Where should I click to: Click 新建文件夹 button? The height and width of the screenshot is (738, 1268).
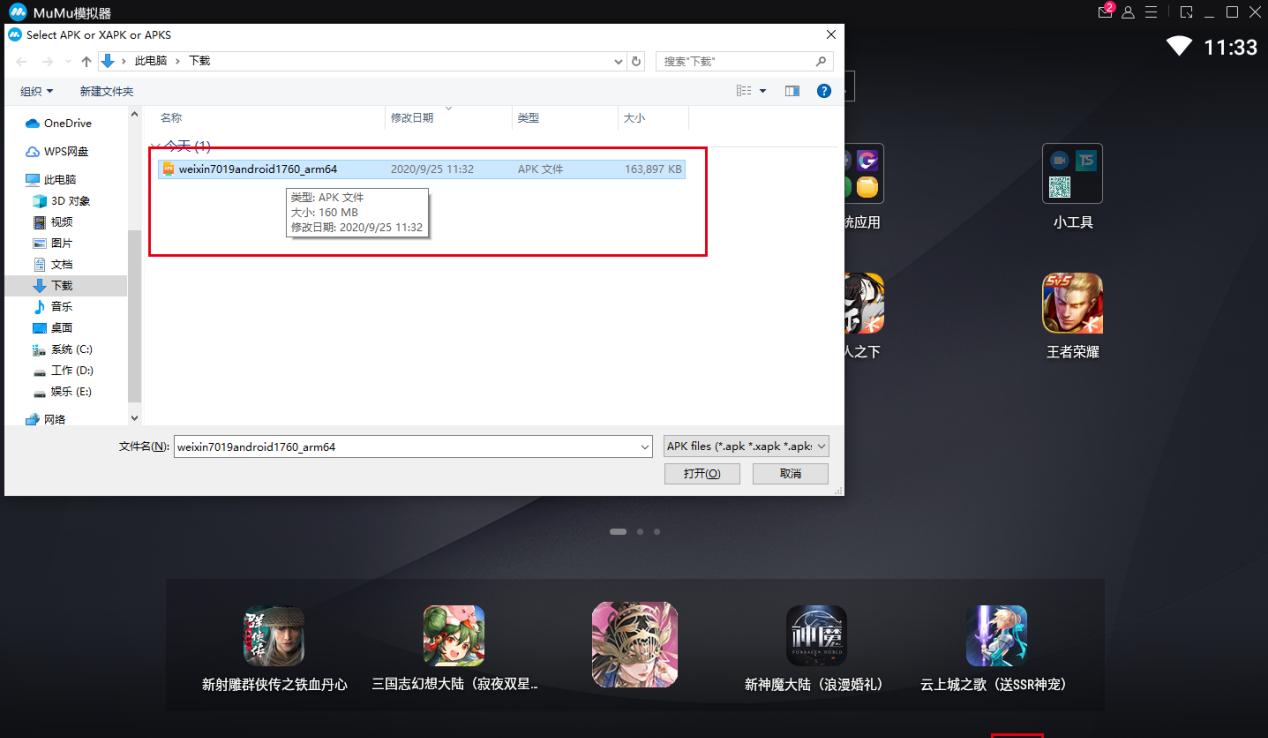tap(107, 91)
